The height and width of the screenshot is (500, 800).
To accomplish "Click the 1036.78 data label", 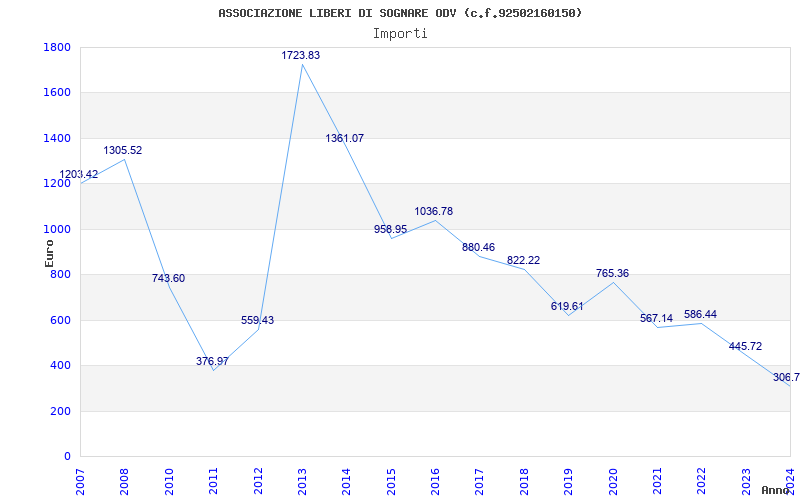I will (x=434, y=211).
